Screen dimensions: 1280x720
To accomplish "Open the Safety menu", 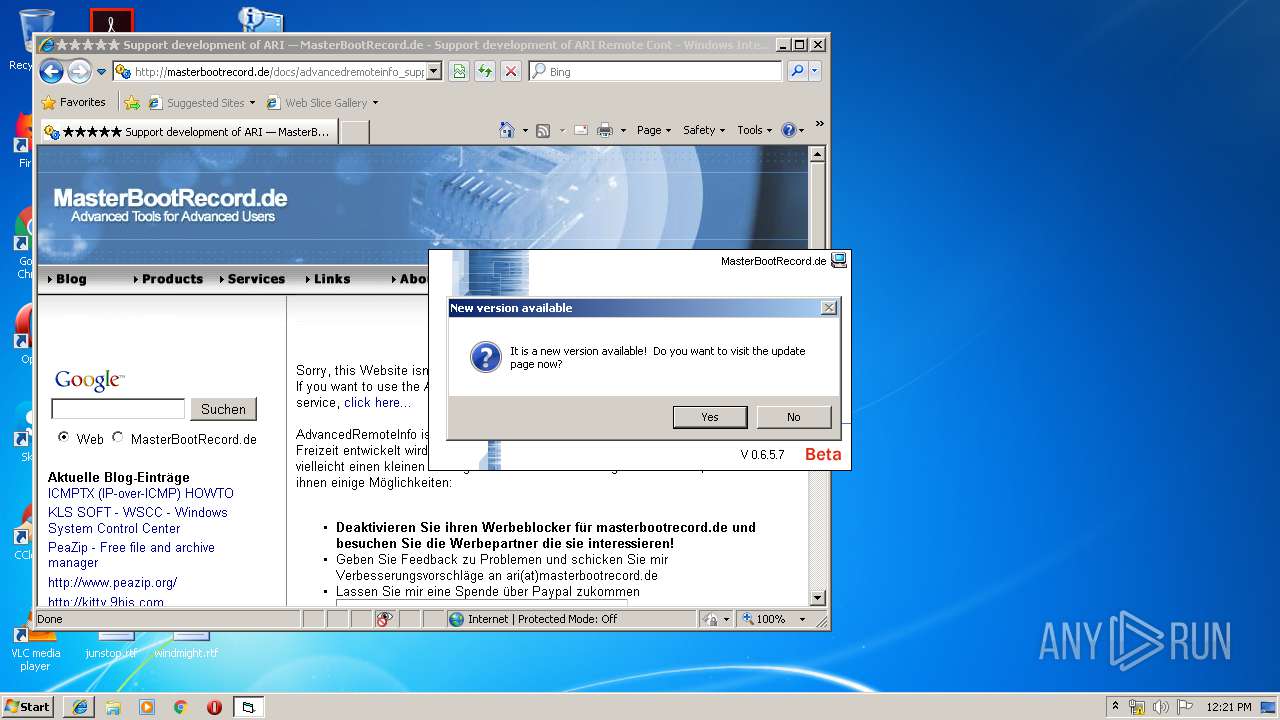I will 704,130.
